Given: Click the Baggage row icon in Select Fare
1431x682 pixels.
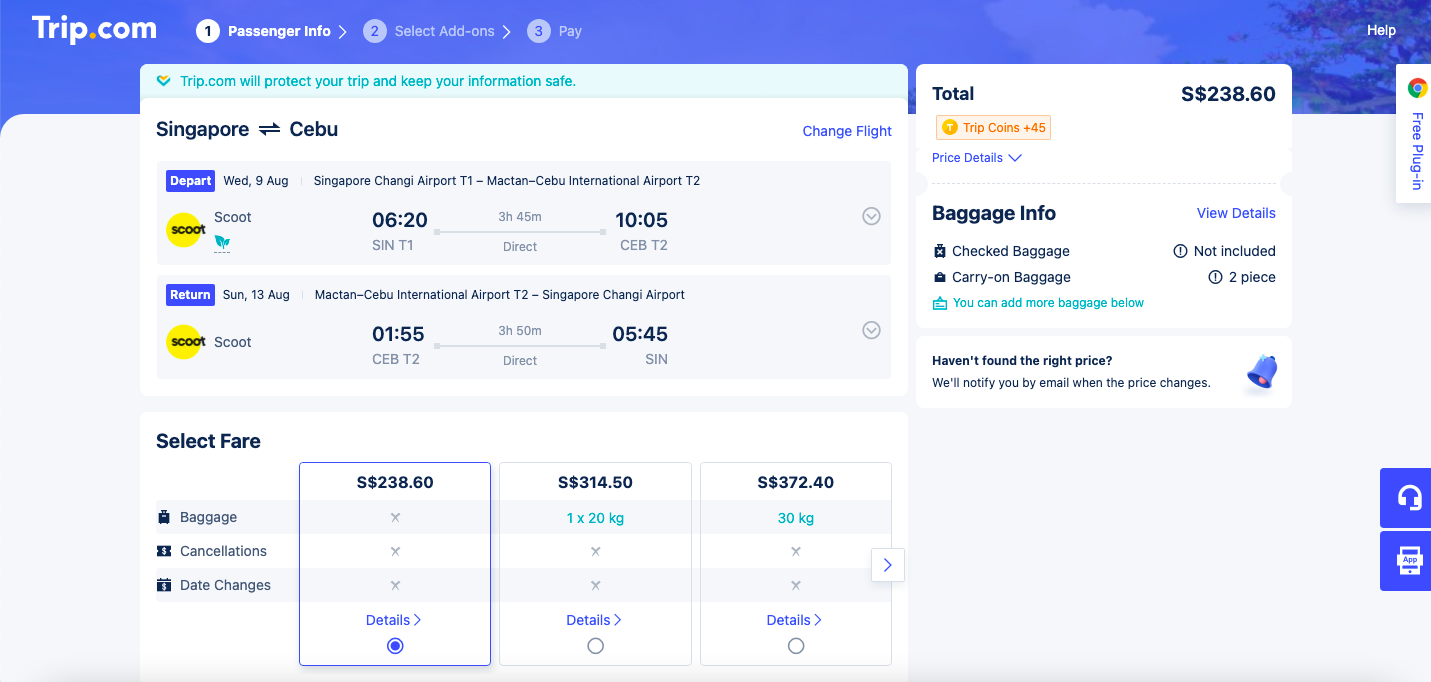Looking at the screenshot, I should click(x=164, y=517).
